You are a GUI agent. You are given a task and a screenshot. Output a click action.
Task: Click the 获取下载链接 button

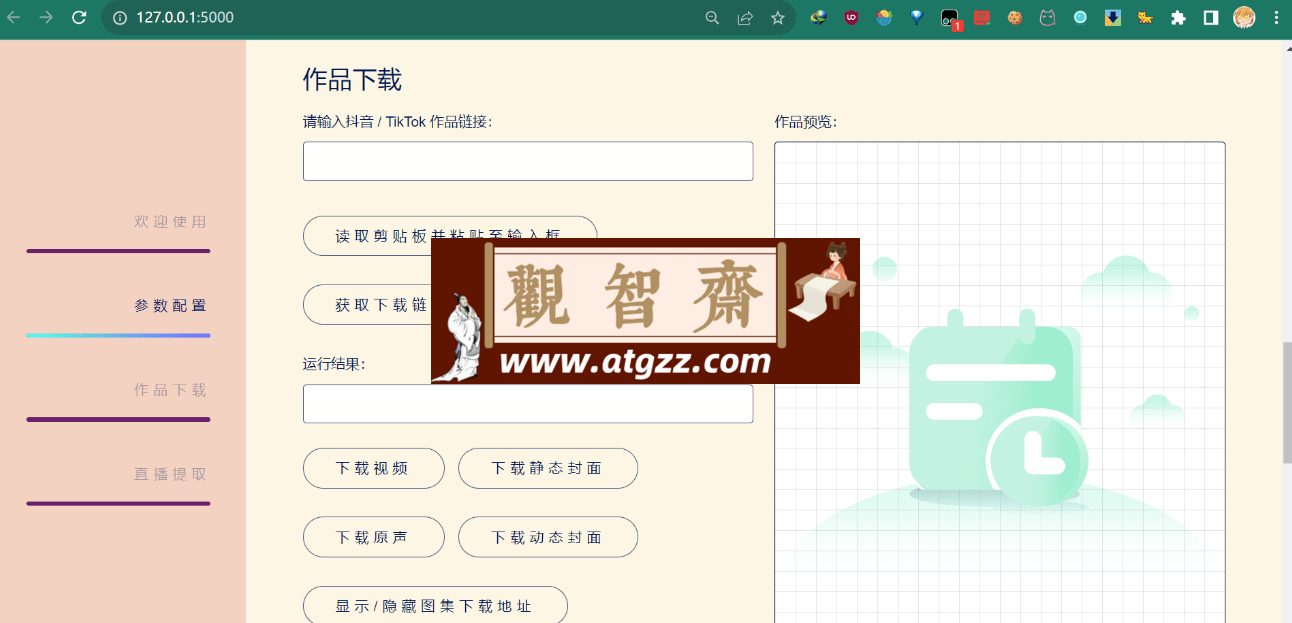coord(367,305)
